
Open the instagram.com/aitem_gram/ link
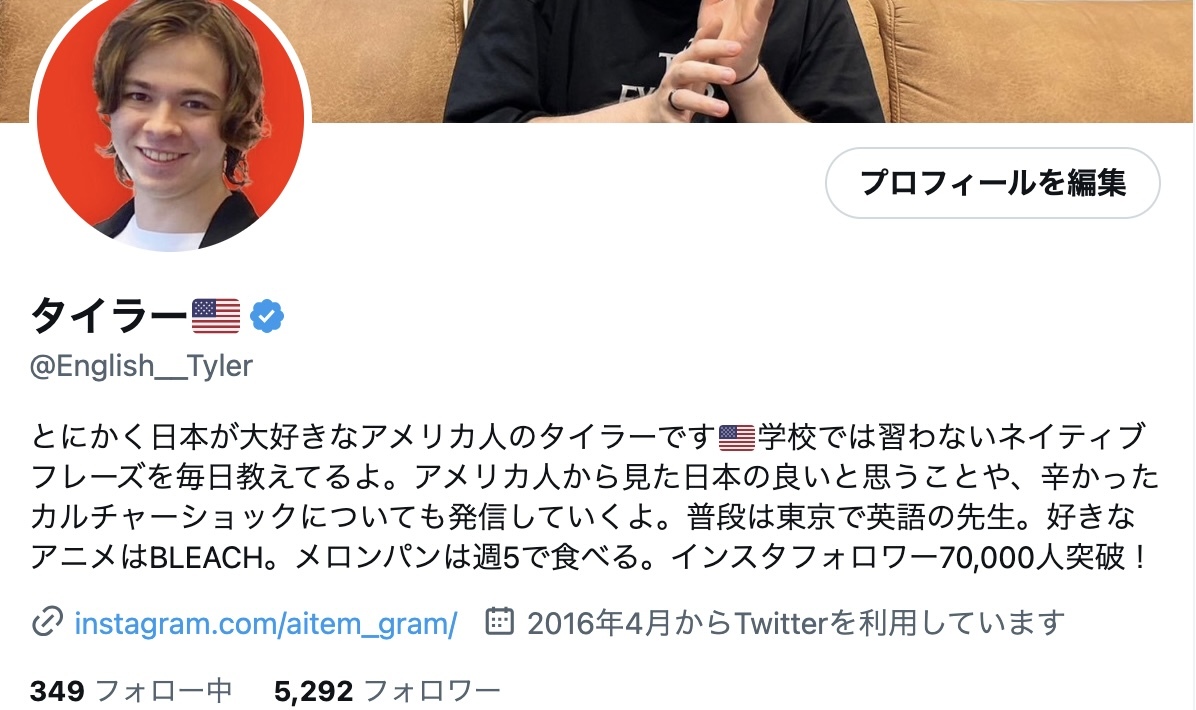265,624
